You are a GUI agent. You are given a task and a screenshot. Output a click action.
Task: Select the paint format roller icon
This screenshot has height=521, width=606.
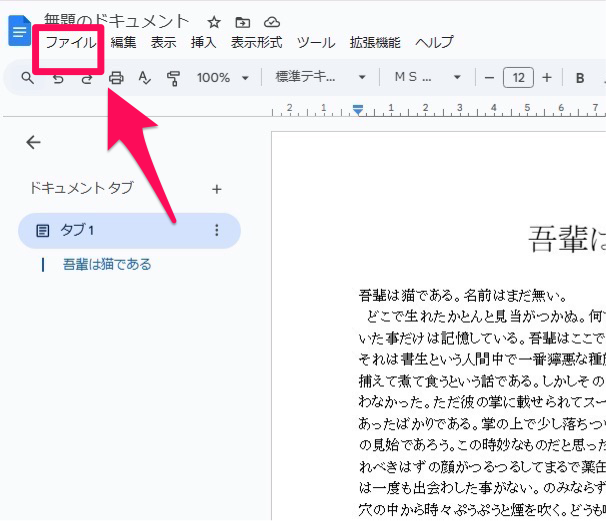pyautogui.click(x=173, y=77)
